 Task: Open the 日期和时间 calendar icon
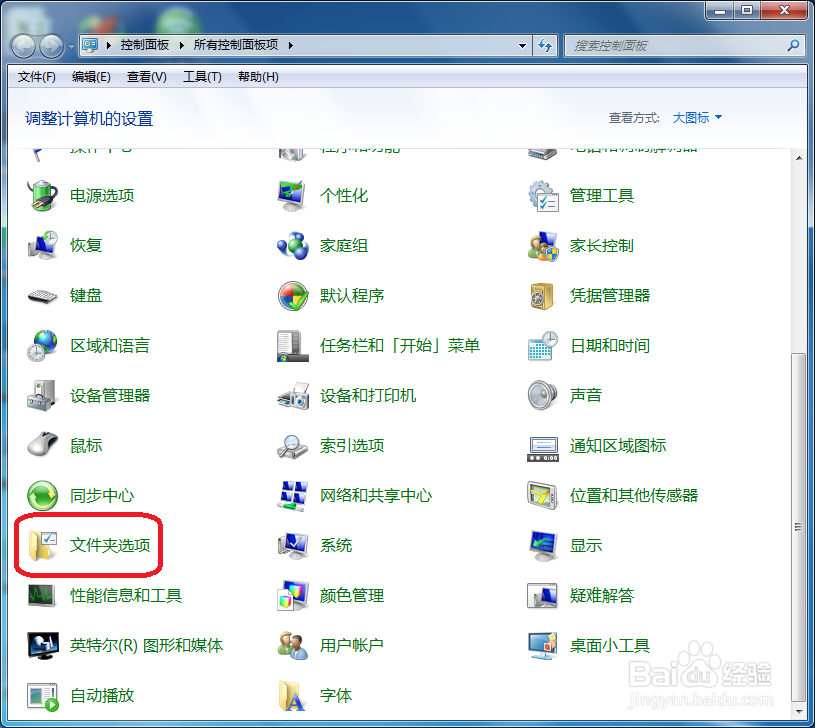pos(543,345)
